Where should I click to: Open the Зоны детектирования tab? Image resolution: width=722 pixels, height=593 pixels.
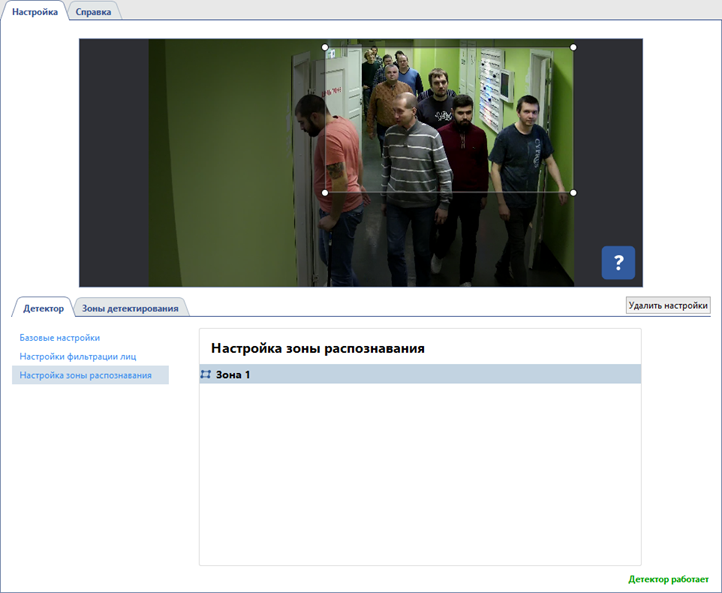(130, 308)
